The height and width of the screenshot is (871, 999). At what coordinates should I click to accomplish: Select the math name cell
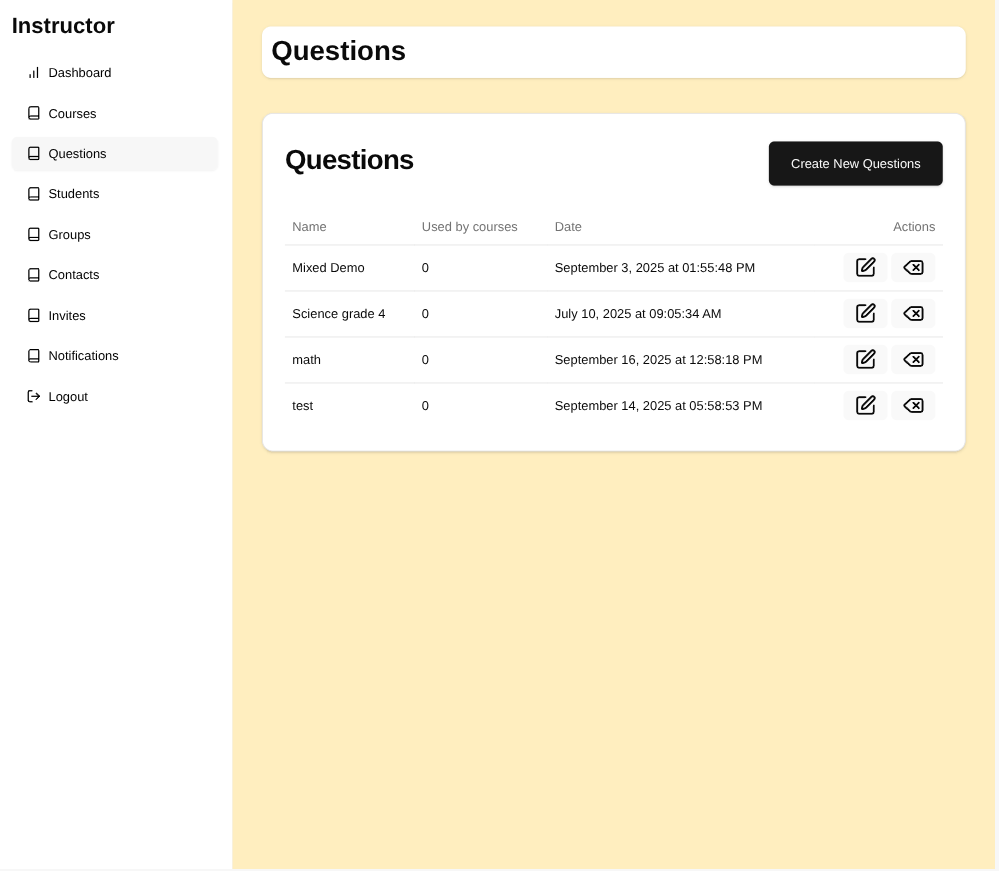(x=308, y=361)
